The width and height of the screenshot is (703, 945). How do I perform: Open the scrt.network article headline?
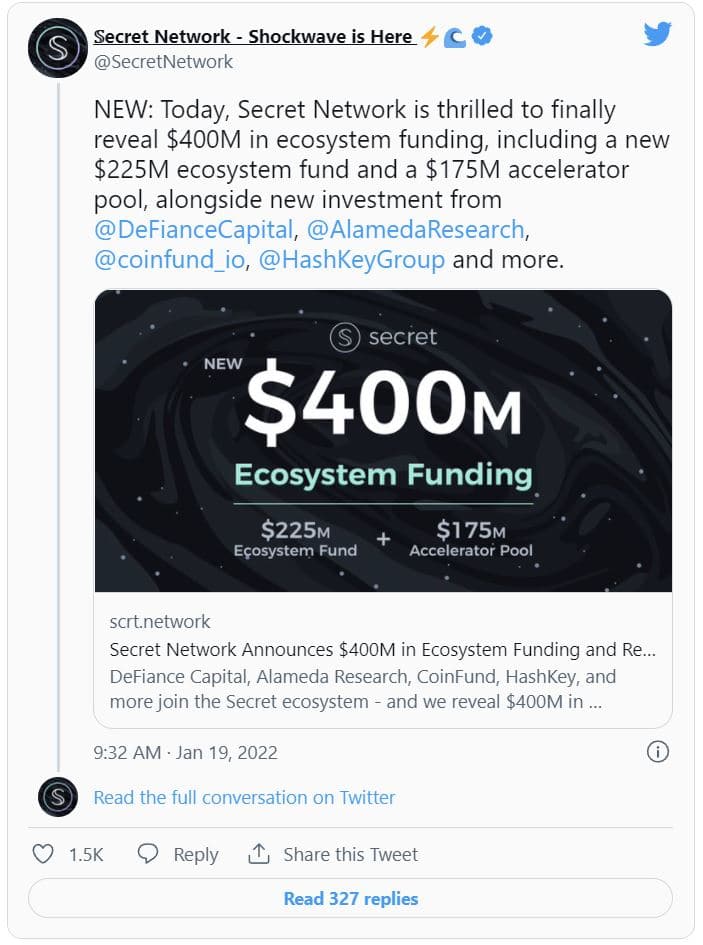382,649
